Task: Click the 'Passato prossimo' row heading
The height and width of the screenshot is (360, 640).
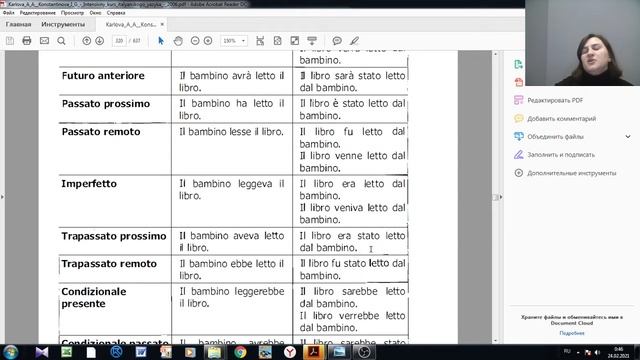Action: pos(106,104)
